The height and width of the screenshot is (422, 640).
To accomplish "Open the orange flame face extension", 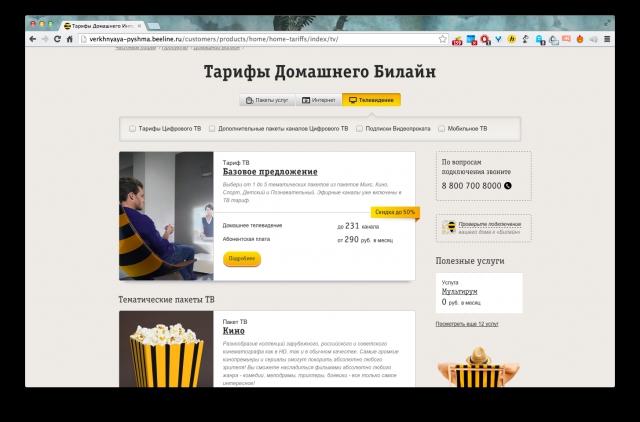I will tap(580, 39).
